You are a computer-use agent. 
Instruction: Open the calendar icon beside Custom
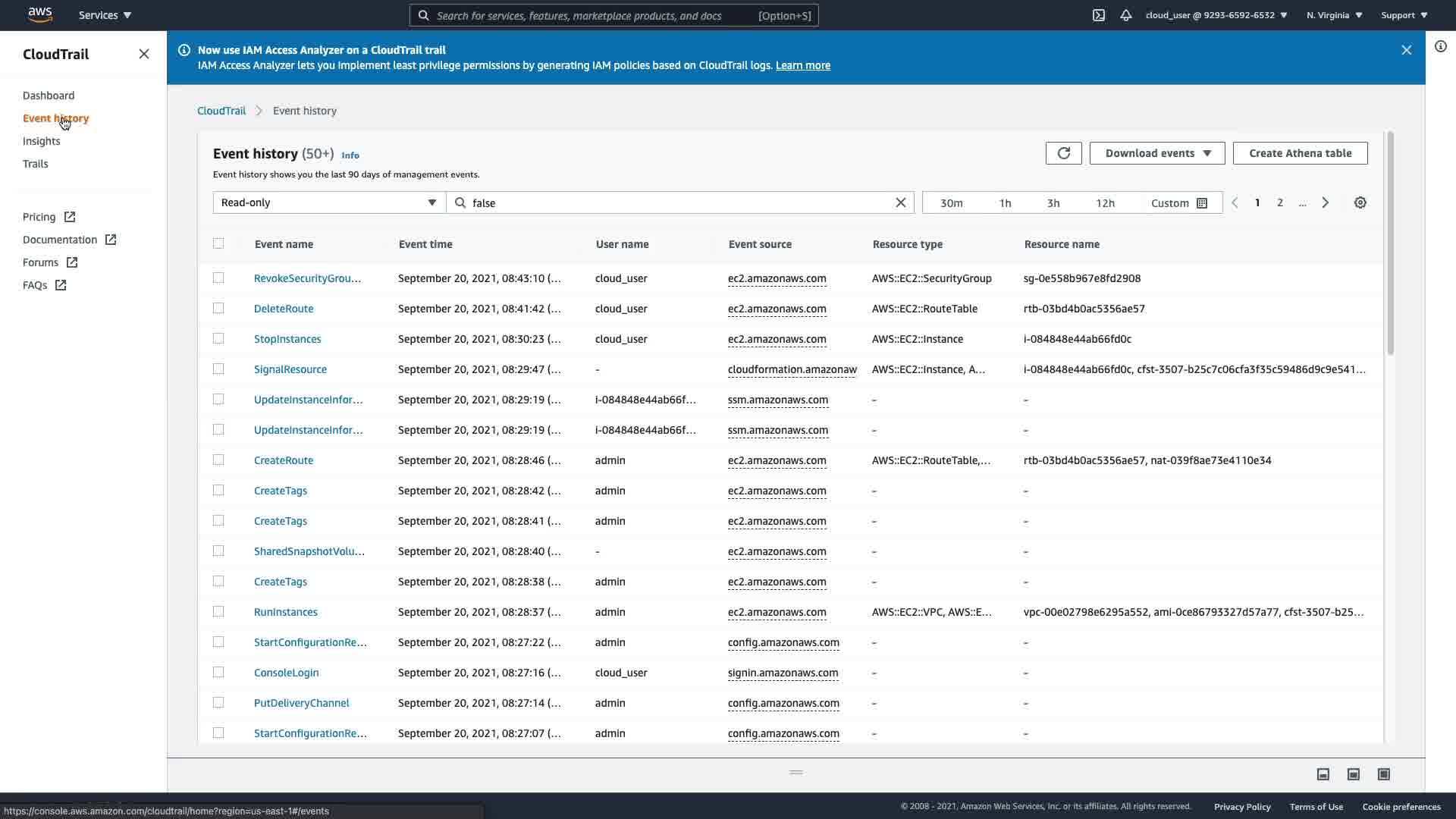click(x=1201, y=203)
